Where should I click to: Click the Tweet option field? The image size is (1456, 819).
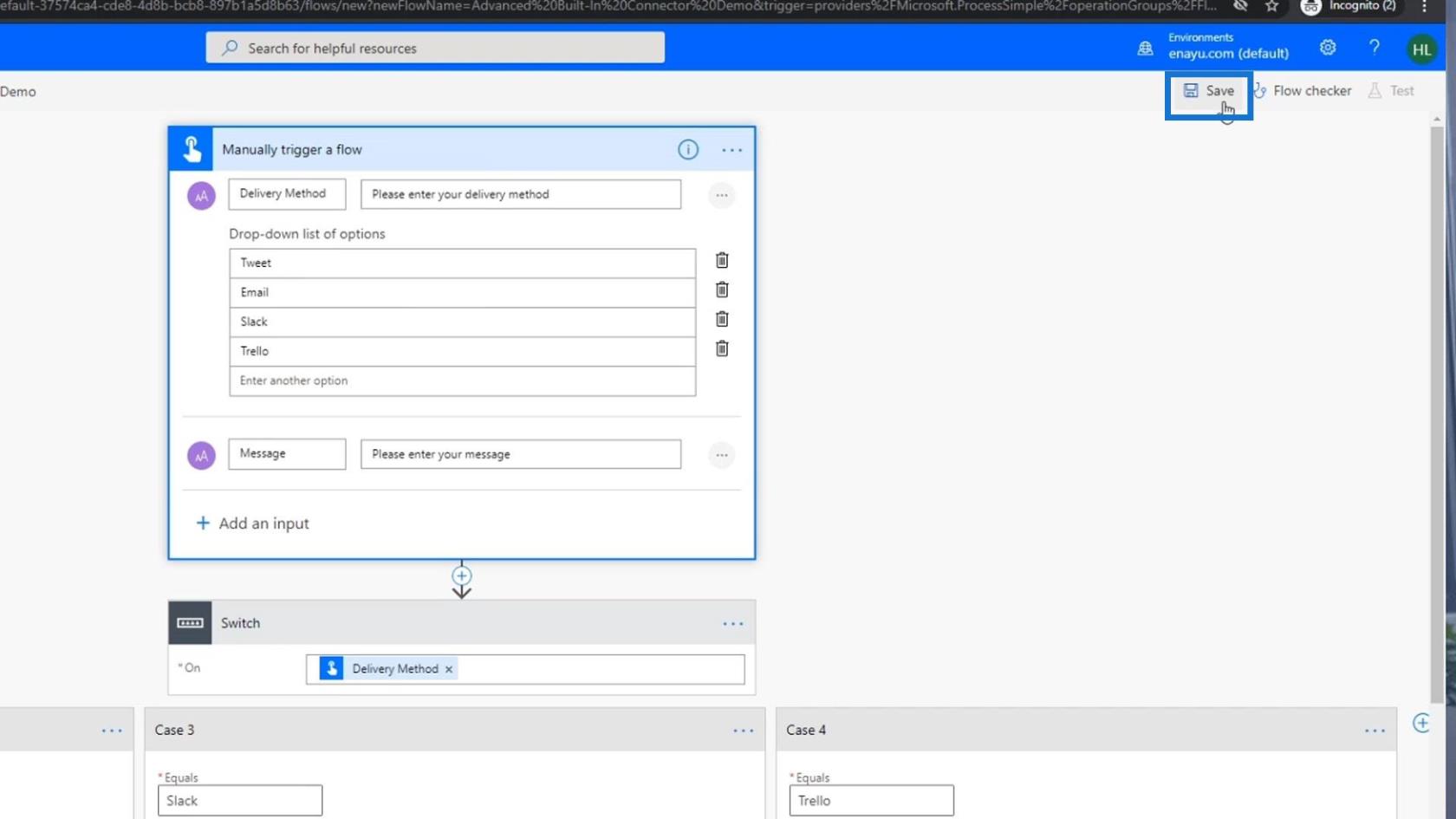(462, 263)
